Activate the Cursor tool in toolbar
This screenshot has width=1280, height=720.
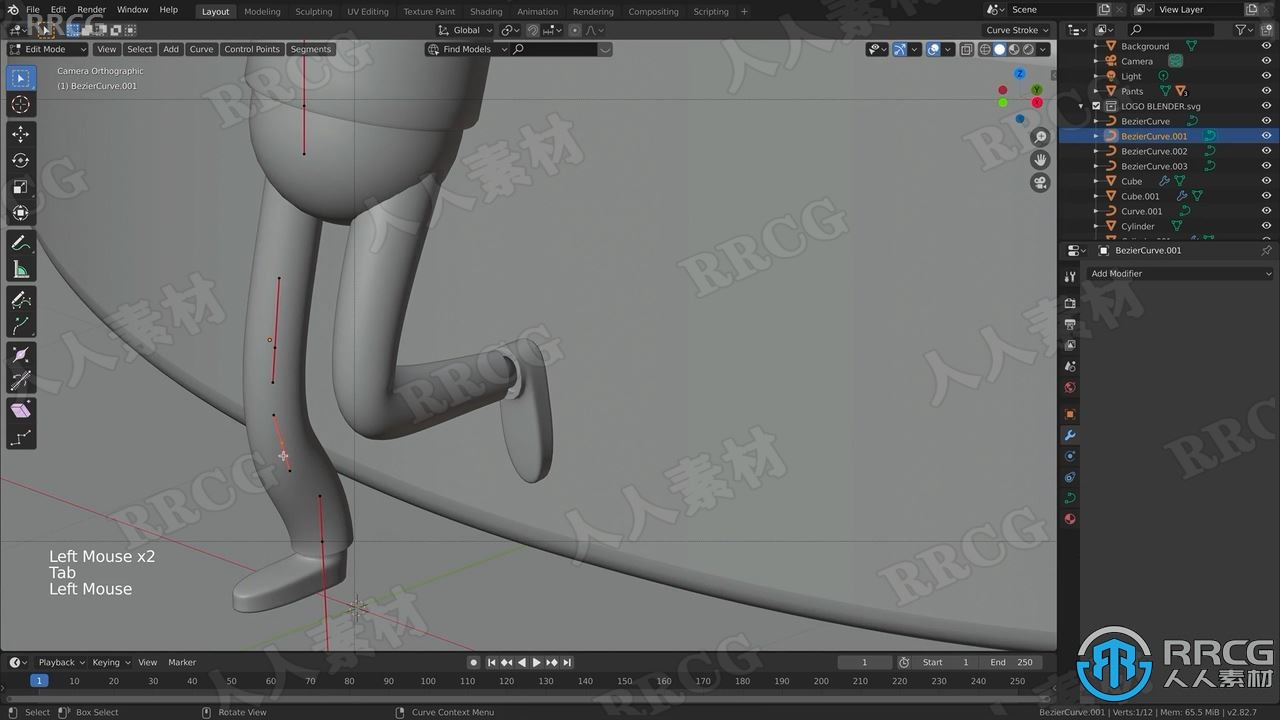coord(20,105)
